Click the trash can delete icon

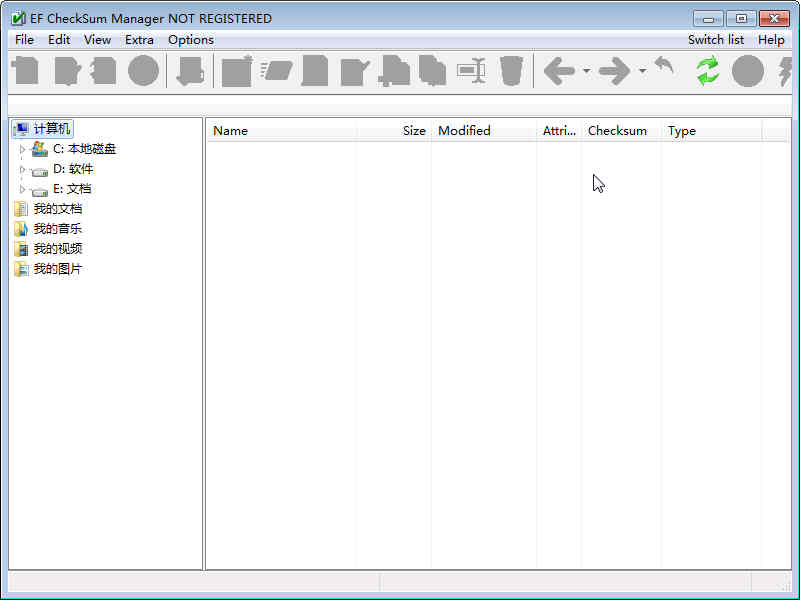coord(511,70)
